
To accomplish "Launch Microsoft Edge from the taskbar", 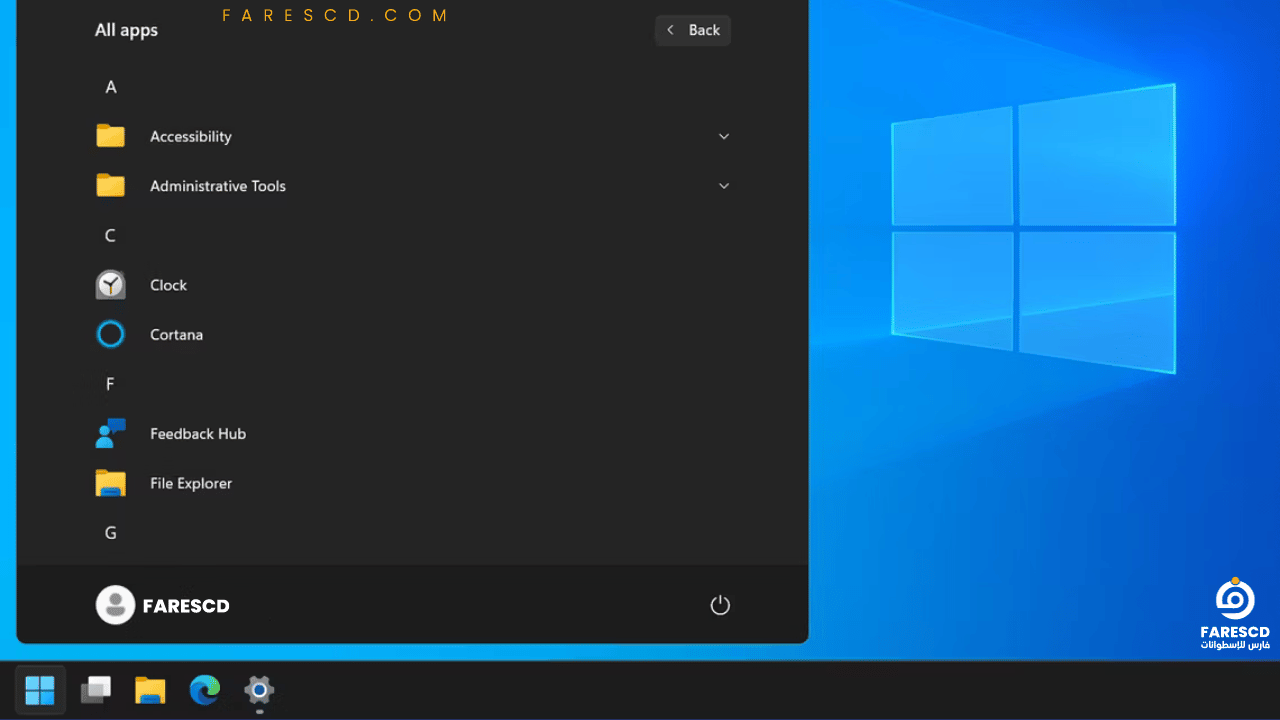I will 205,690.
